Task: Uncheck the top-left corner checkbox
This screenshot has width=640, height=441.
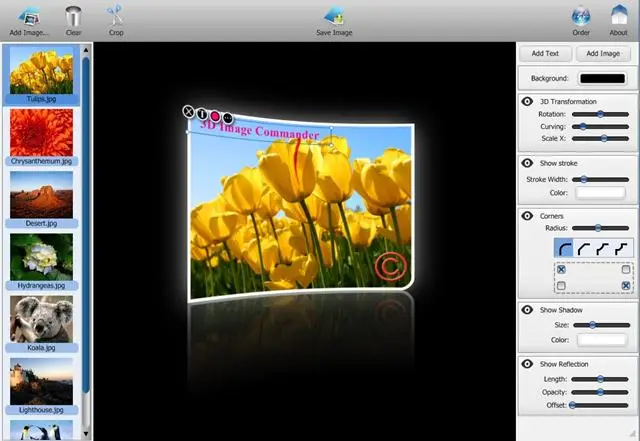Action: 561,270
